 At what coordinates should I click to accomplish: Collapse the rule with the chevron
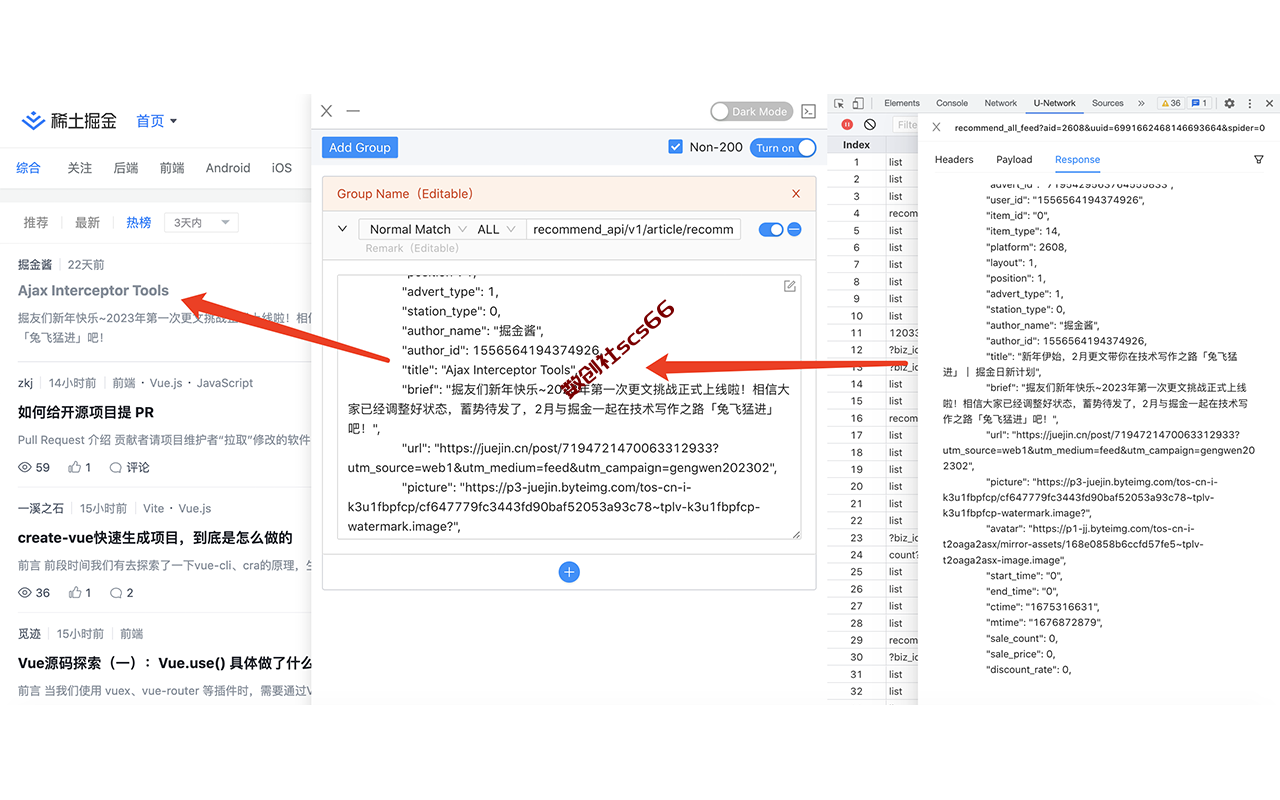click(342, 229)
